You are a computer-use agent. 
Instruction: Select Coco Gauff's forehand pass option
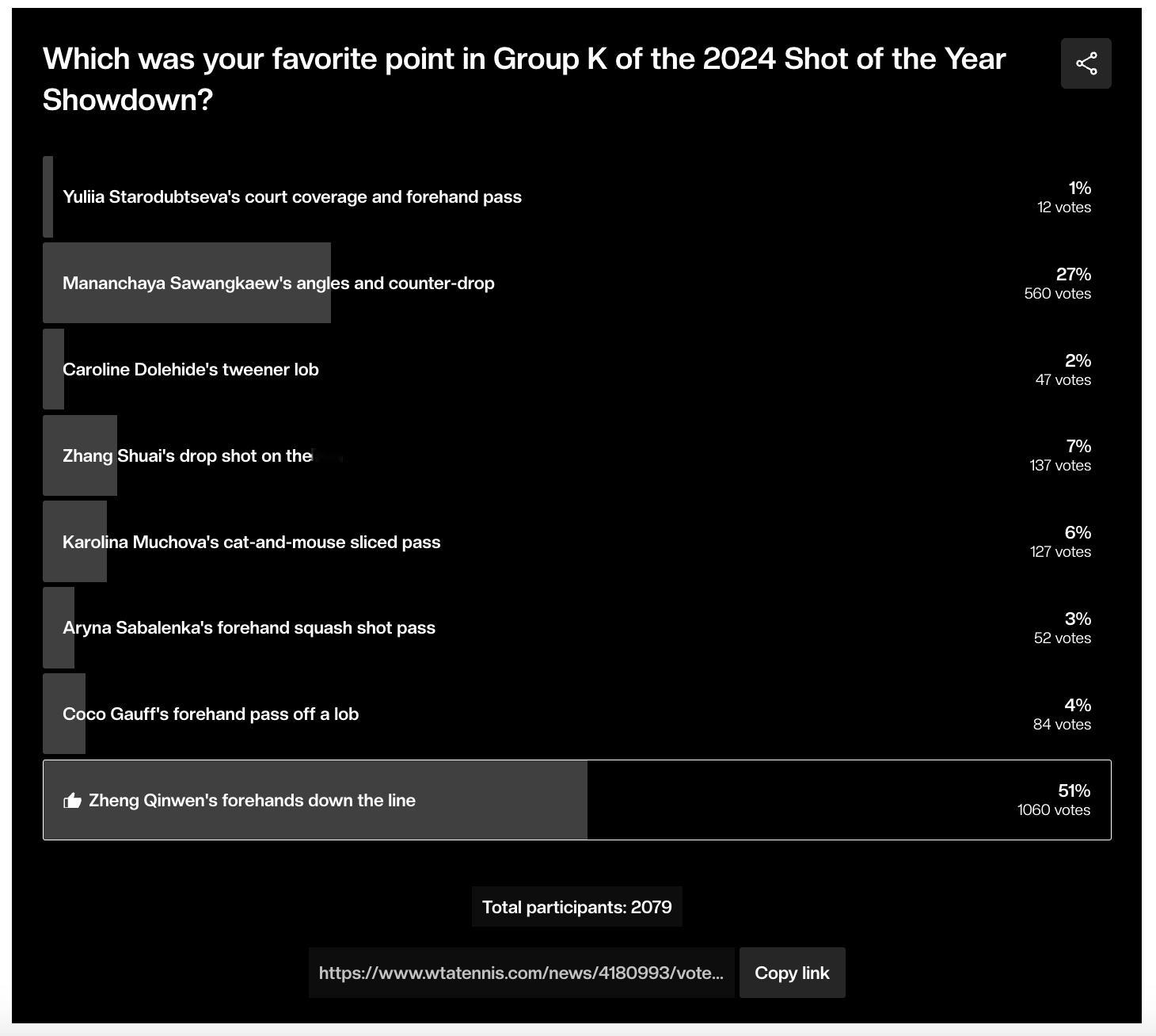[x=576, y=714]
